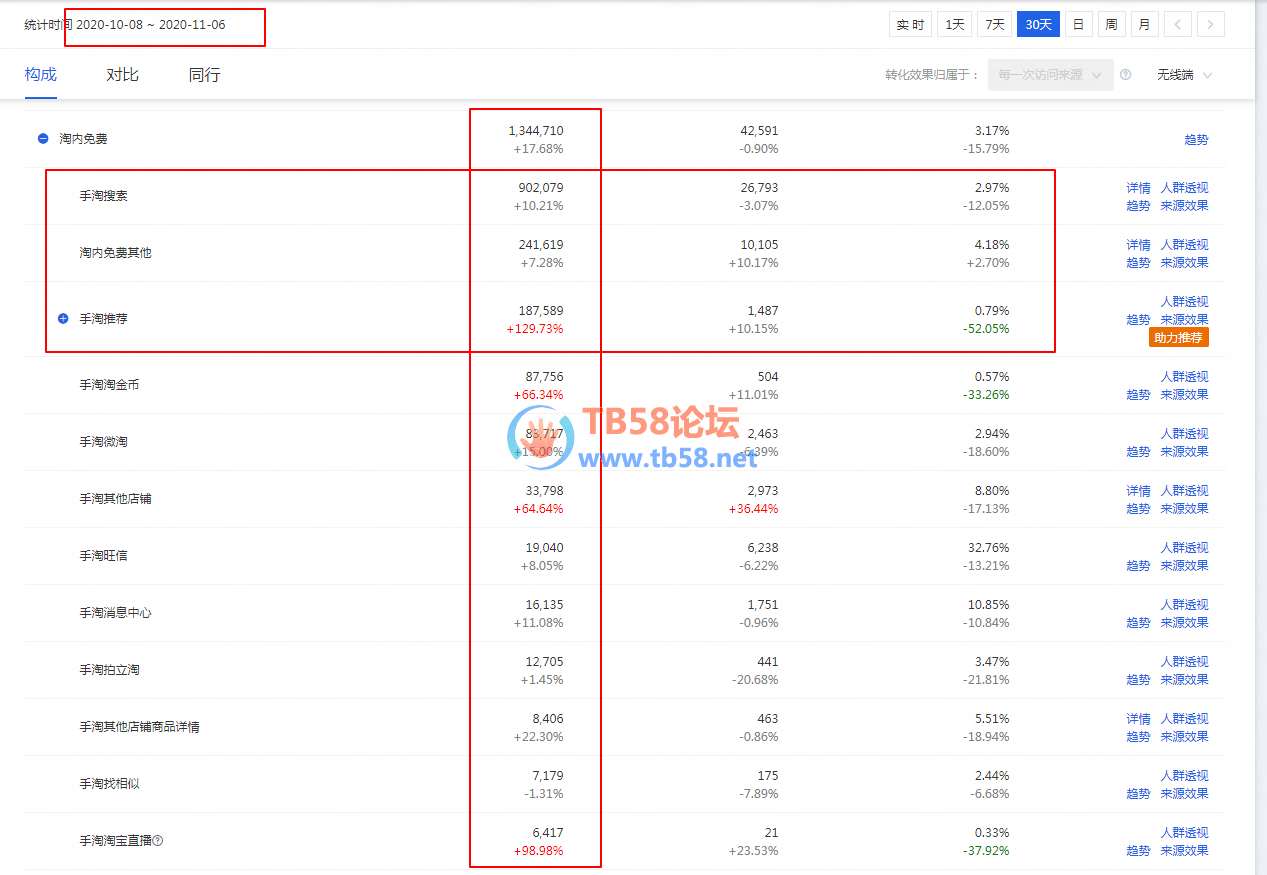Image resolution: width=1267 pixels, height=875 pixels.
Task: Click the help icon next to 转化效果归属于 dropdown
Action: (x=1126, y=75)
